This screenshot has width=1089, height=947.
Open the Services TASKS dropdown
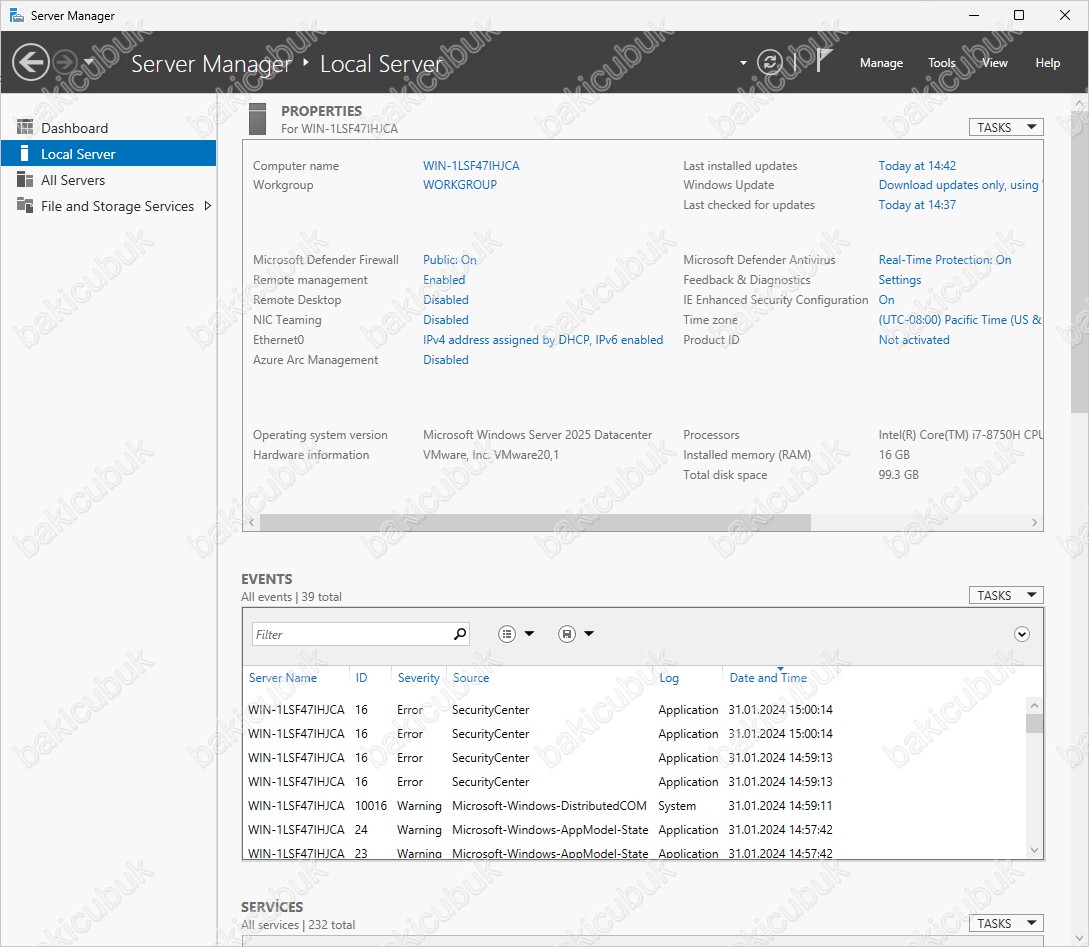(x=1006, y=923)
